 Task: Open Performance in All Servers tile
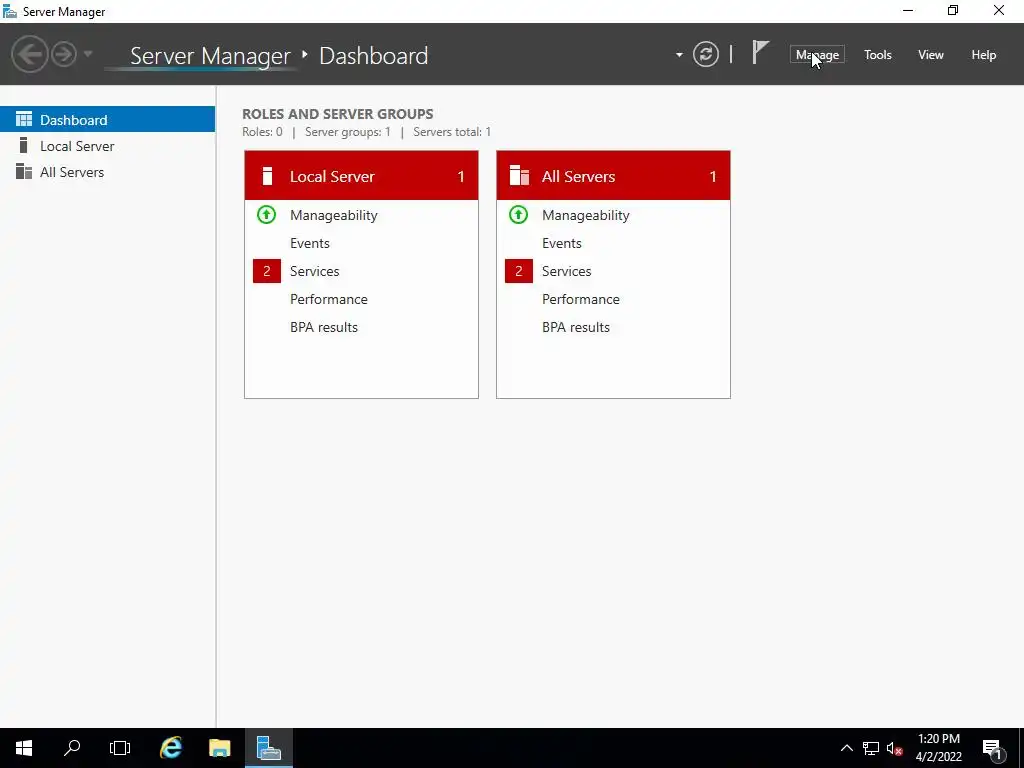click(581, 299)
